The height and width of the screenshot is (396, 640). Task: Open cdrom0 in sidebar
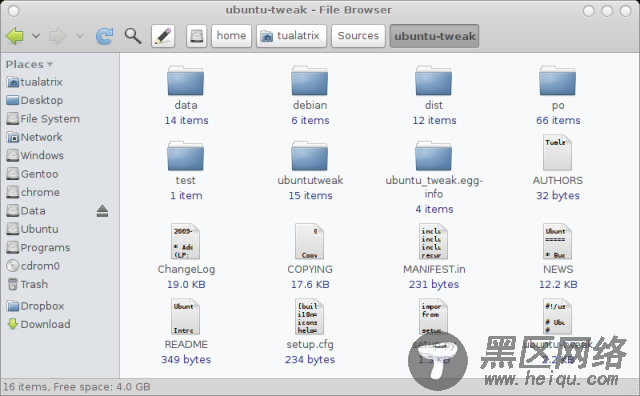33,266
